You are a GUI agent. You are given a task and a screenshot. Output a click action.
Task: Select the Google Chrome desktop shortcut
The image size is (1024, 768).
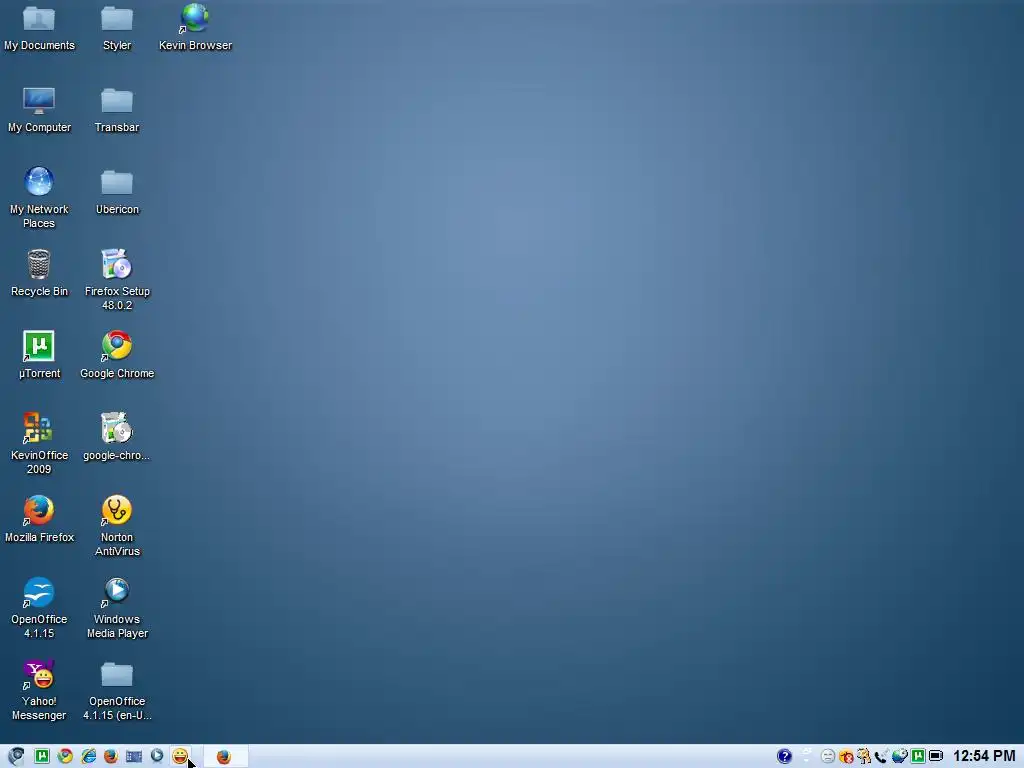117,355
